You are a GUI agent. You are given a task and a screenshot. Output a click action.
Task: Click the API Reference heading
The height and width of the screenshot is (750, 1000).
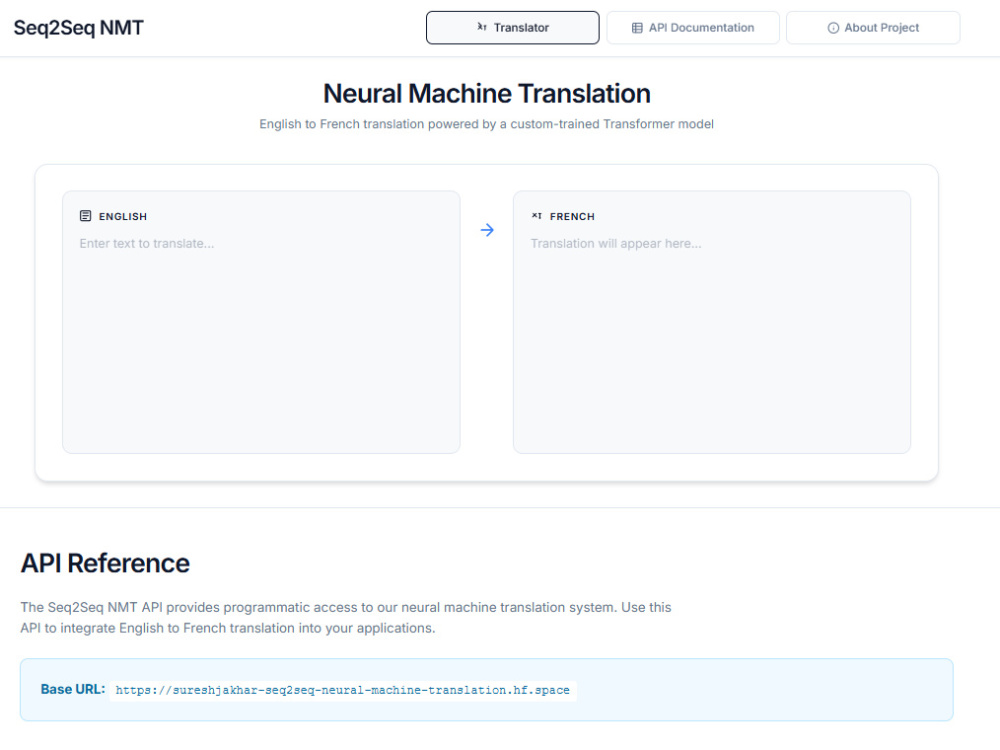[x=105, y=564]
